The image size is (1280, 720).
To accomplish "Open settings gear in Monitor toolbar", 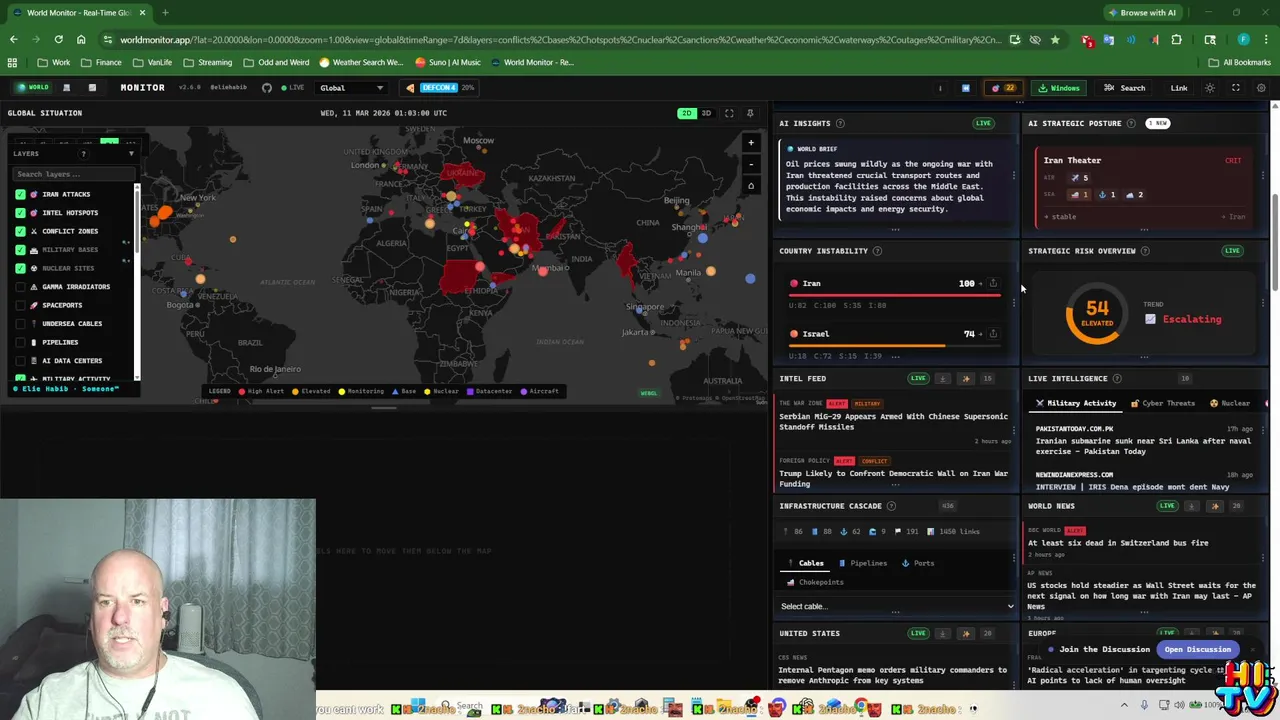I will coord(1261,88).
